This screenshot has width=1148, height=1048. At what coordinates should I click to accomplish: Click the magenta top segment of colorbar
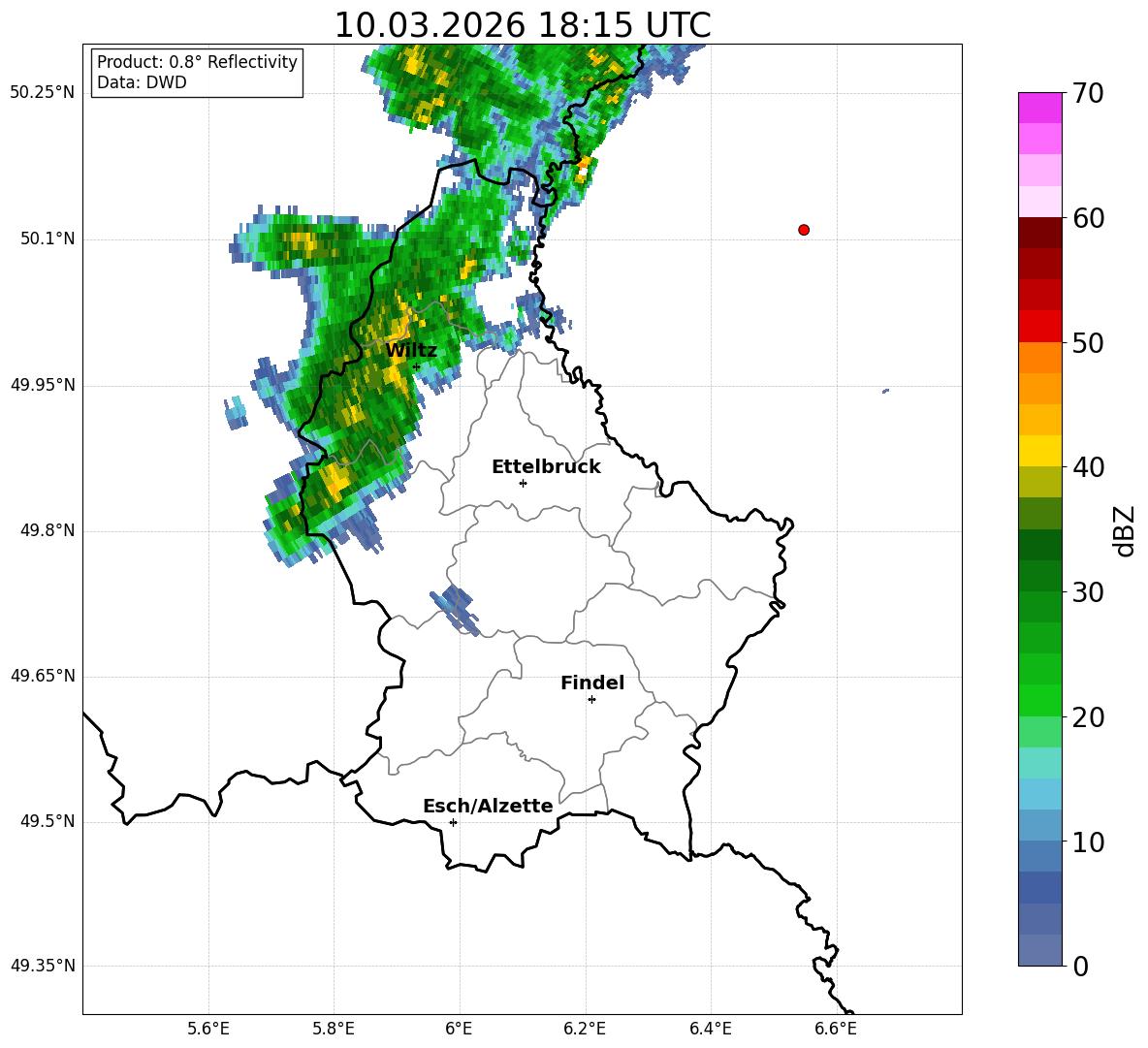pos(1039,108)
